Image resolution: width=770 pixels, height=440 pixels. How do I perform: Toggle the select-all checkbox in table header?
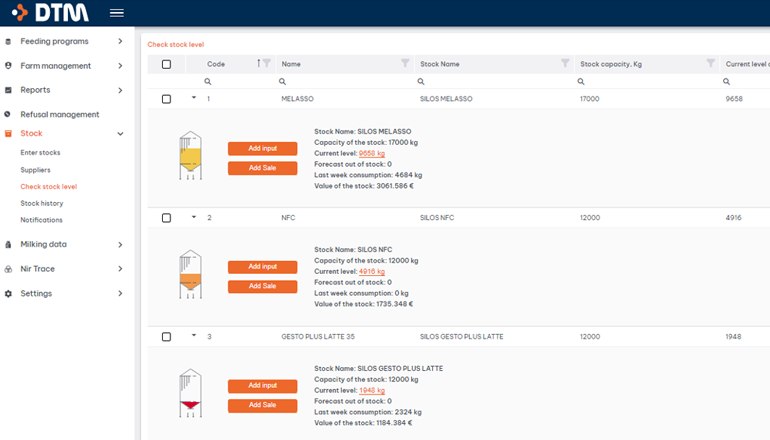pyautogui.click(x=166, y=64)
